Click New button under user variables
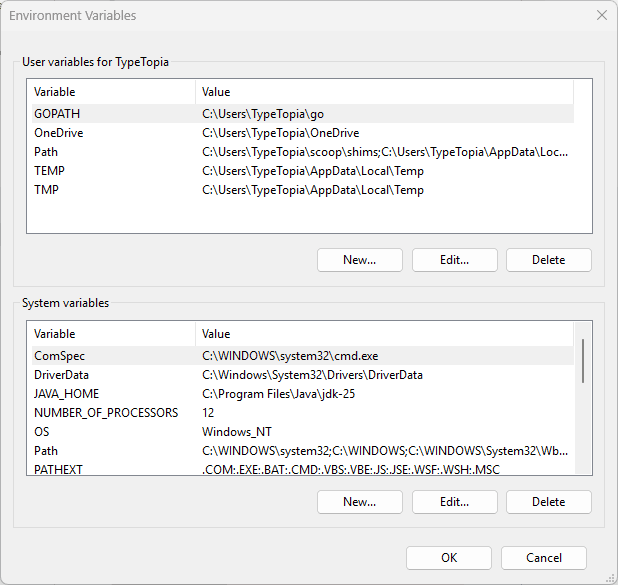The image size is (618, 585). (x=359, y=260)
